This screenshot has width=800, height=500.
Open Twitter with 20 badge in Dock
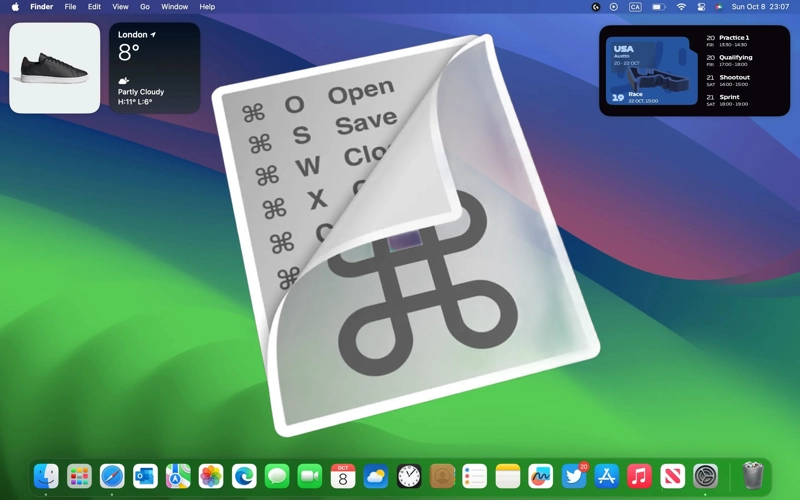pyautogui.click(x=573, y=476)
